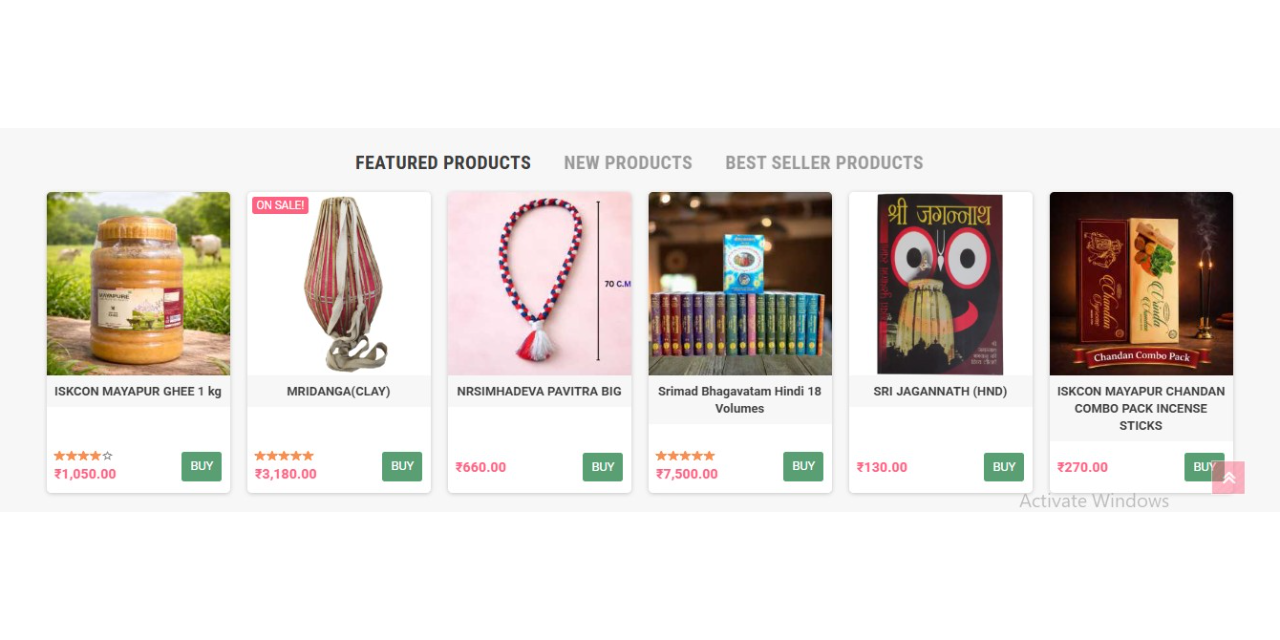
Task: Open the Mridanga clay drum image
Action: click(339, 284)
